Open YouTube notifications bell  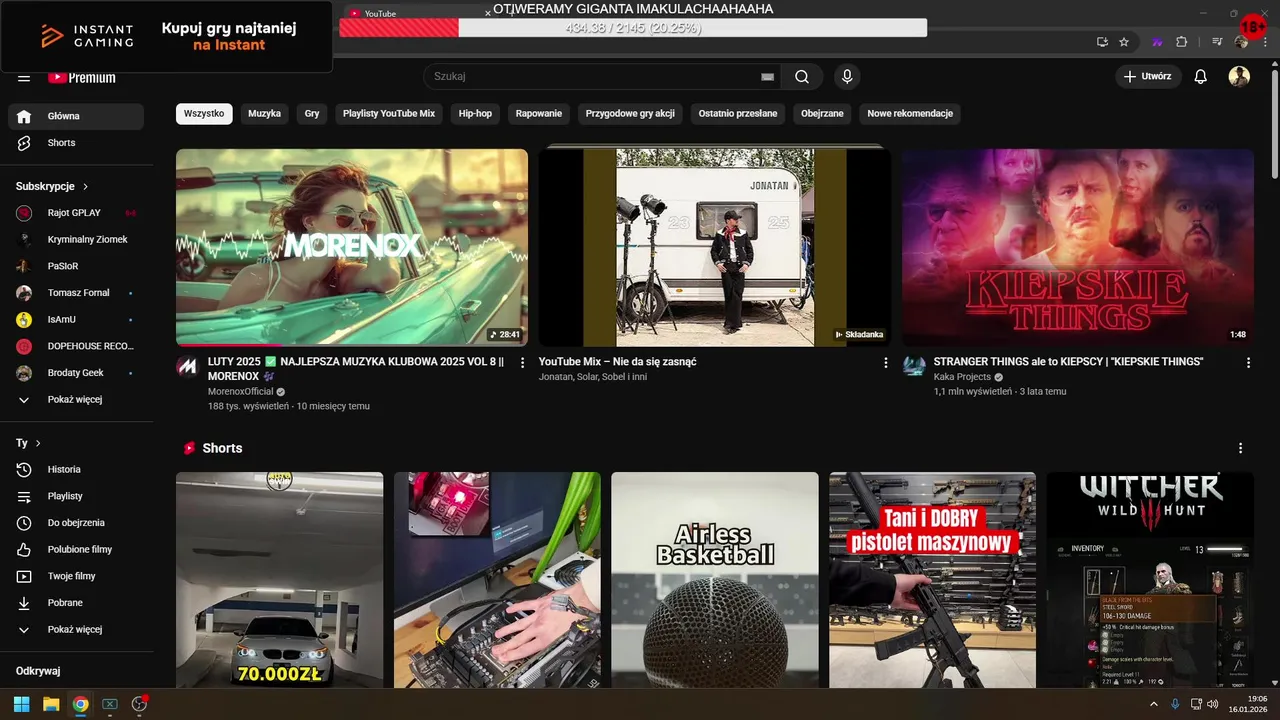(1201, 77)
